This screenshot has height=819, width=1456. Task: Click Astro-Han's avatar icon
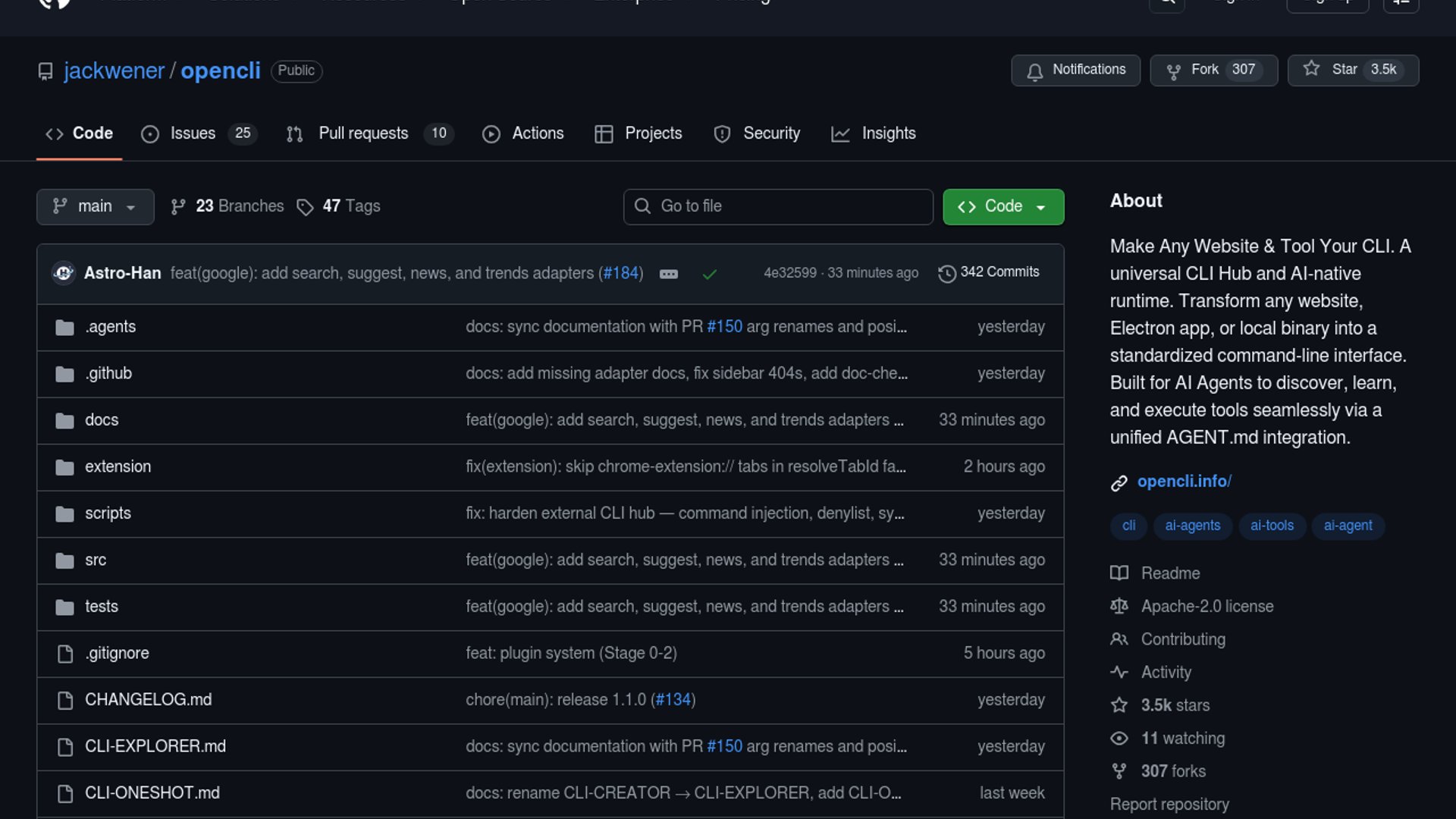[64, 273]
